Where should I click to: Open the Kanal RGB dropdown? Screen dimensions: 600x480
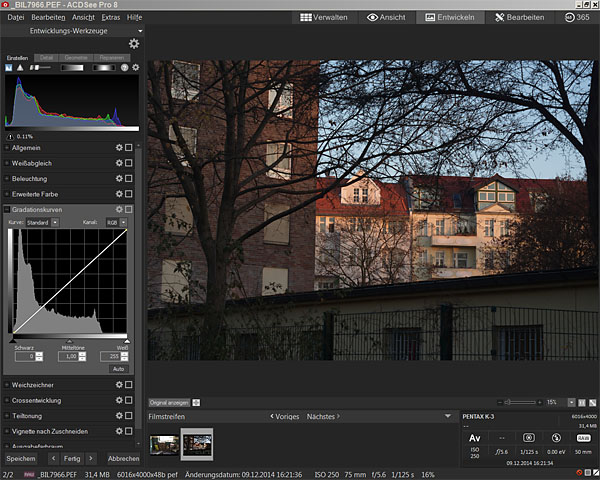(116, 222)
